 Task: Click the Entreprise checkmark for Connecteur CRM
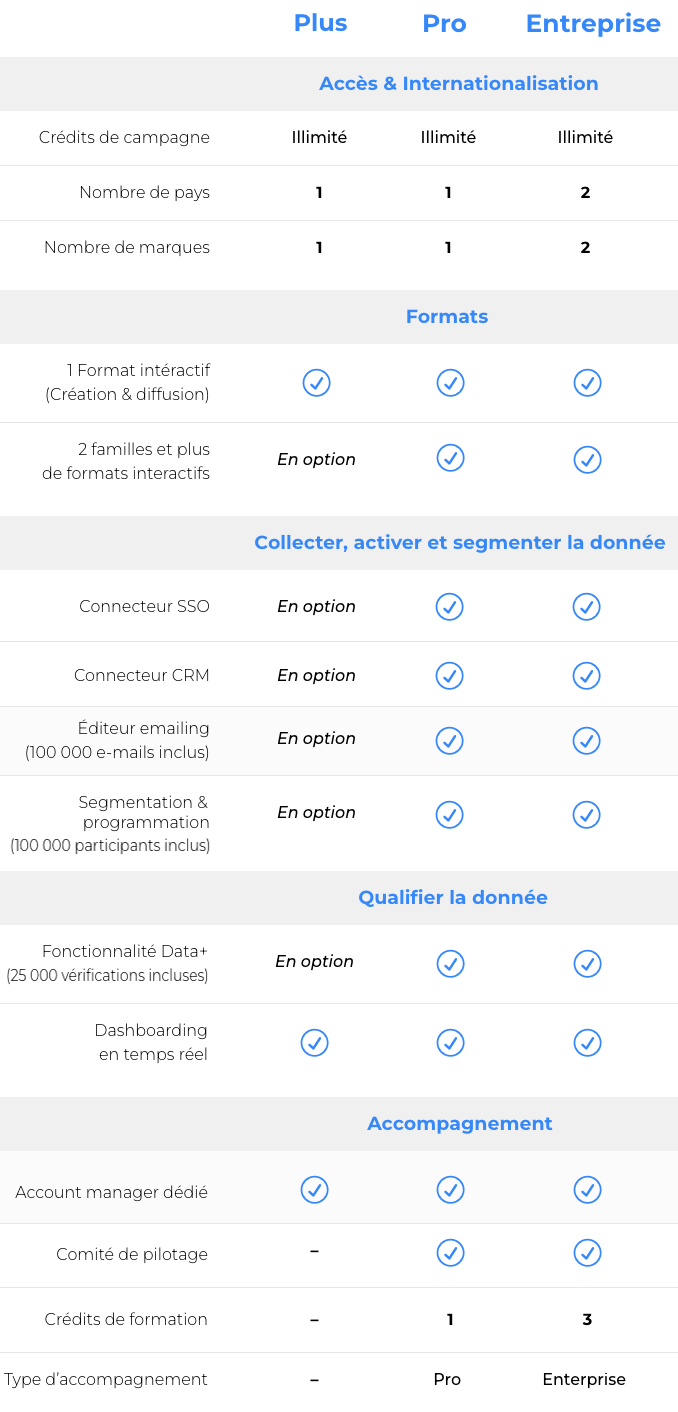click(x=586, y=676)
